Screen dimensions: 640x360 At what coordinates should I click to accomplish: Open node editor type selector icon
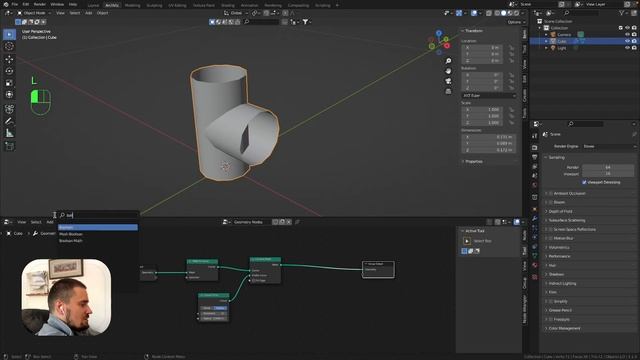[x=8, y=222]
